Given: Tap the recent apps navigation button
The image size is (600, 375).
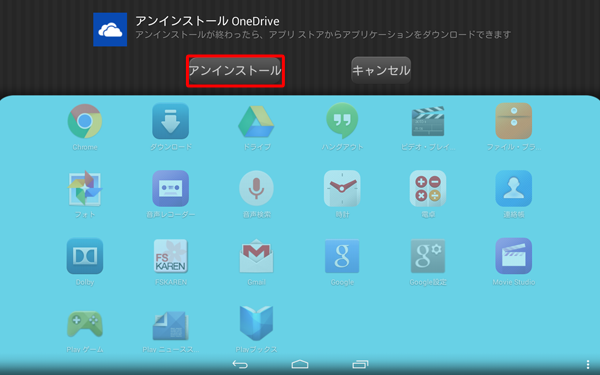Looking at the screenshot, I should 360,364.
